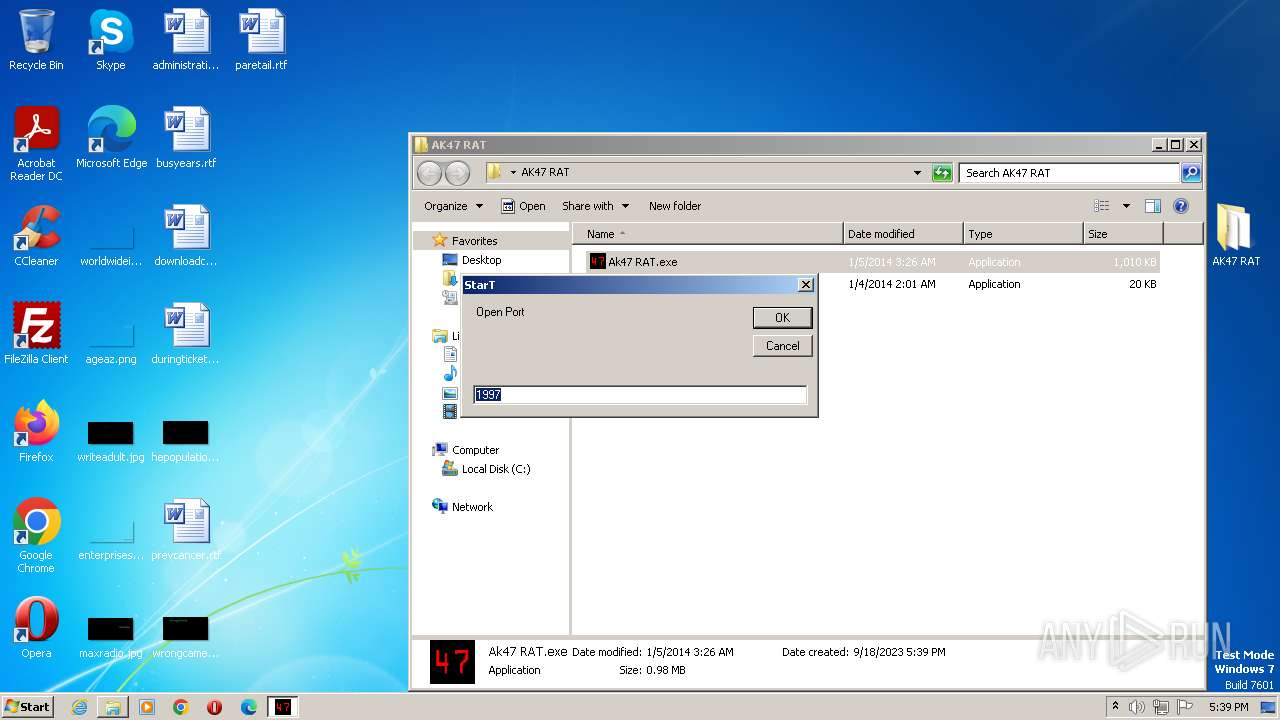
Task: Sort files by Date modified column
Action: tap(903, 234)
